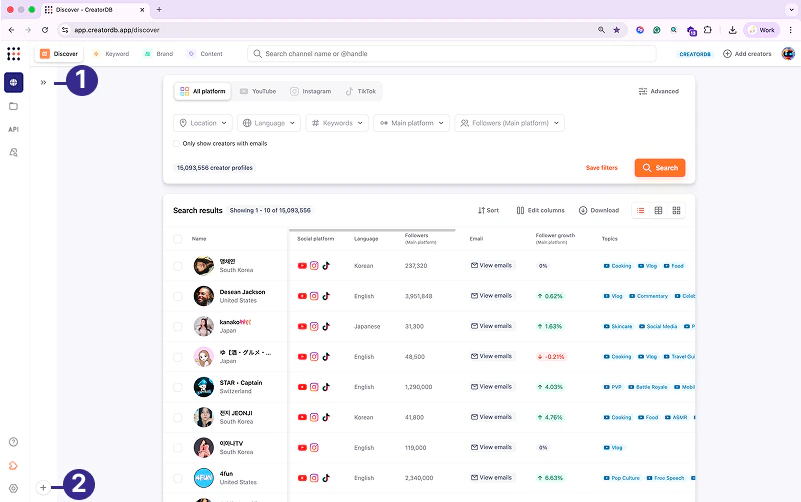Select the YouTube platform tab
The height and width of the screenshot is (502, 801).
[258, 91]
